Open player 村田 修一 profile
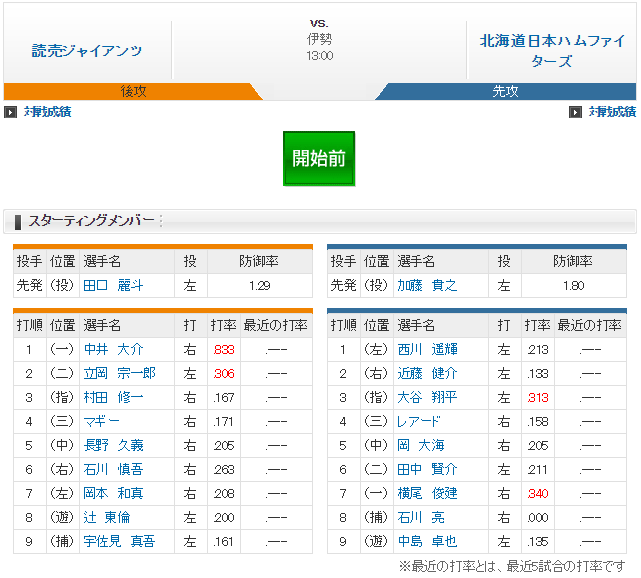Image resolution: width=641 pixels, height=578 pixels. coord(113,397)
